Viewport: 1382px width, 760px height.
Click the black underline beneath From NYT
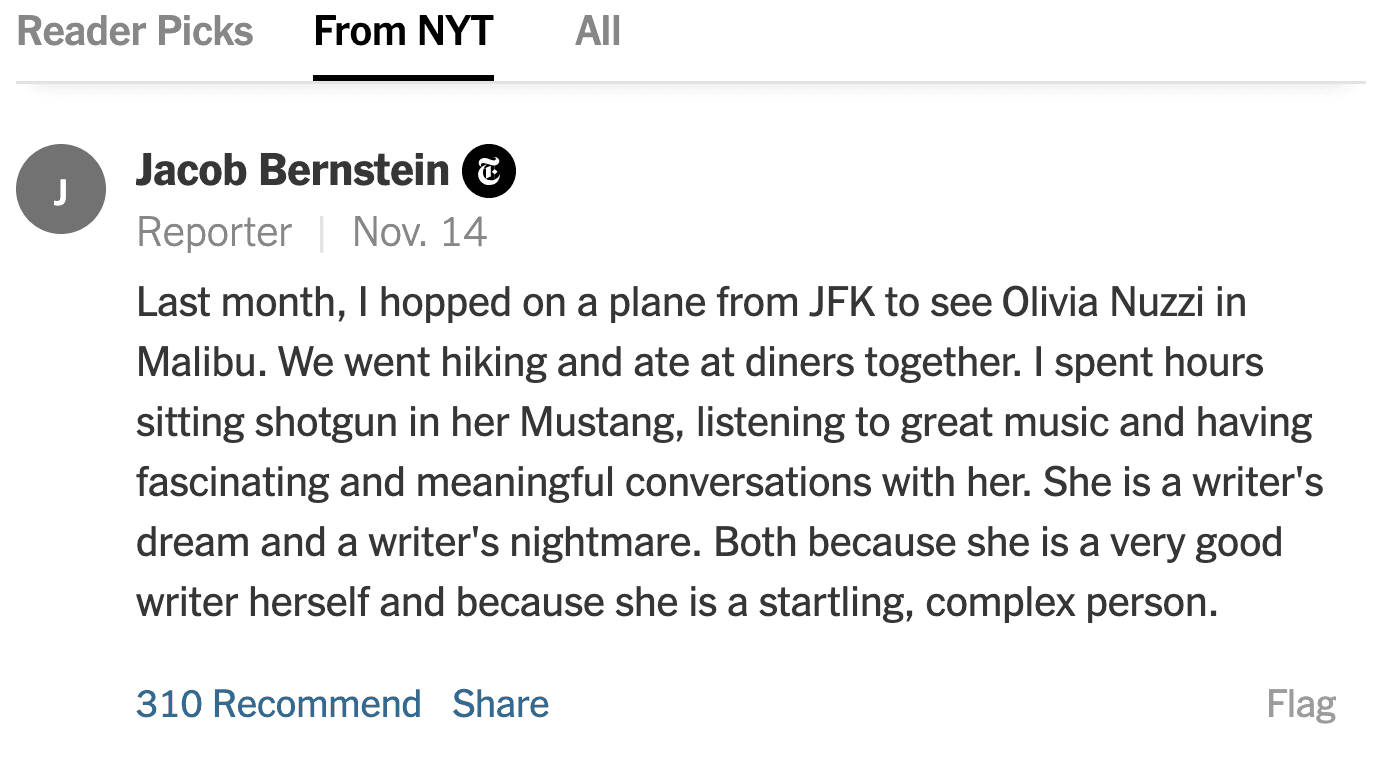point(403,77)
